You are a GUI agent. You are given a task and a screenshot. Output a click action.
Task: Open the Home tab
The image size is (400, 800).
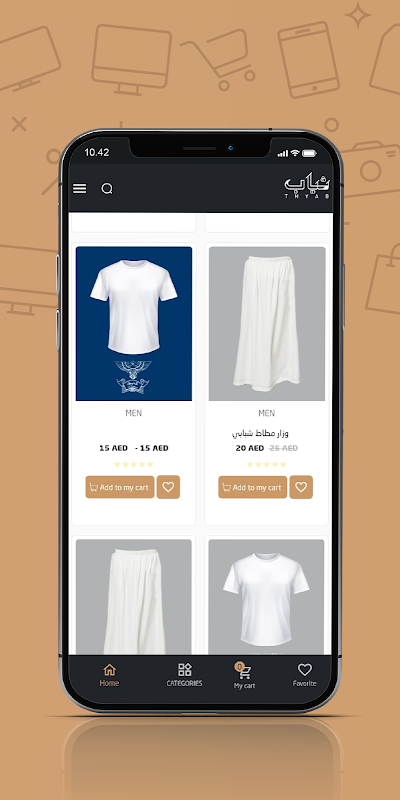click(109, 676)
